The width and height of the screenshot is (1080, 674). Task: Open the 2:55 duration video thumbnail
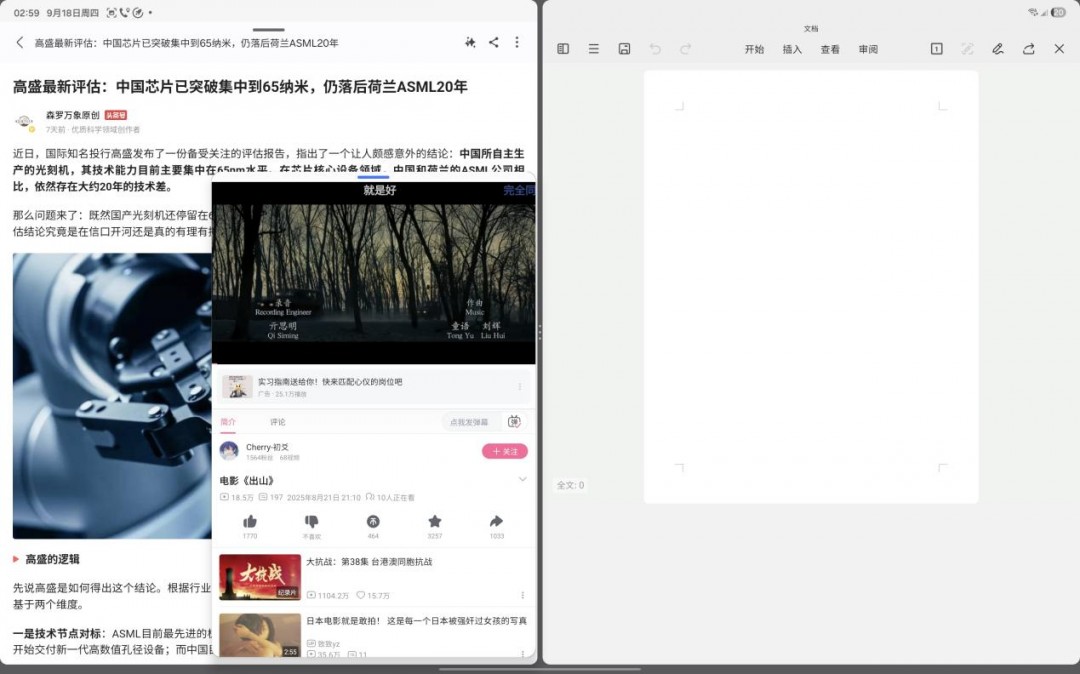coord(260,635)
